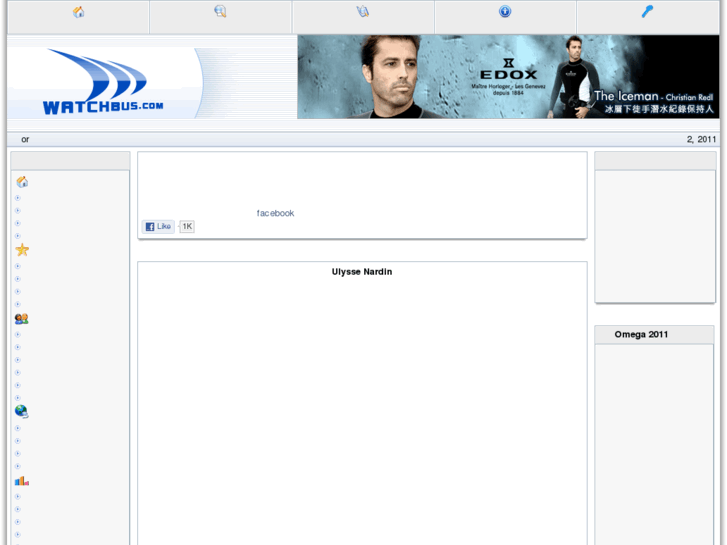Open the pencil-and-paper icon in top navigation

coord(363,12)
